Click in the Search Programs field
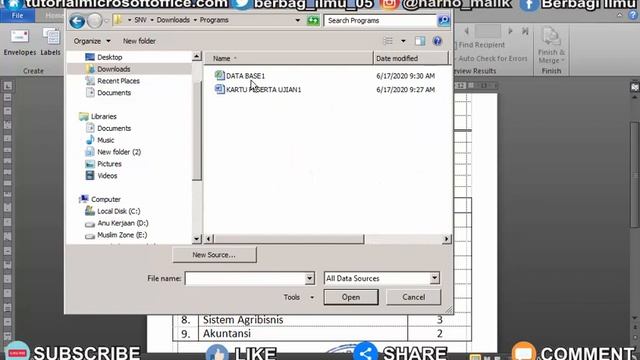 pyautogui.click(x=380, y=20)
